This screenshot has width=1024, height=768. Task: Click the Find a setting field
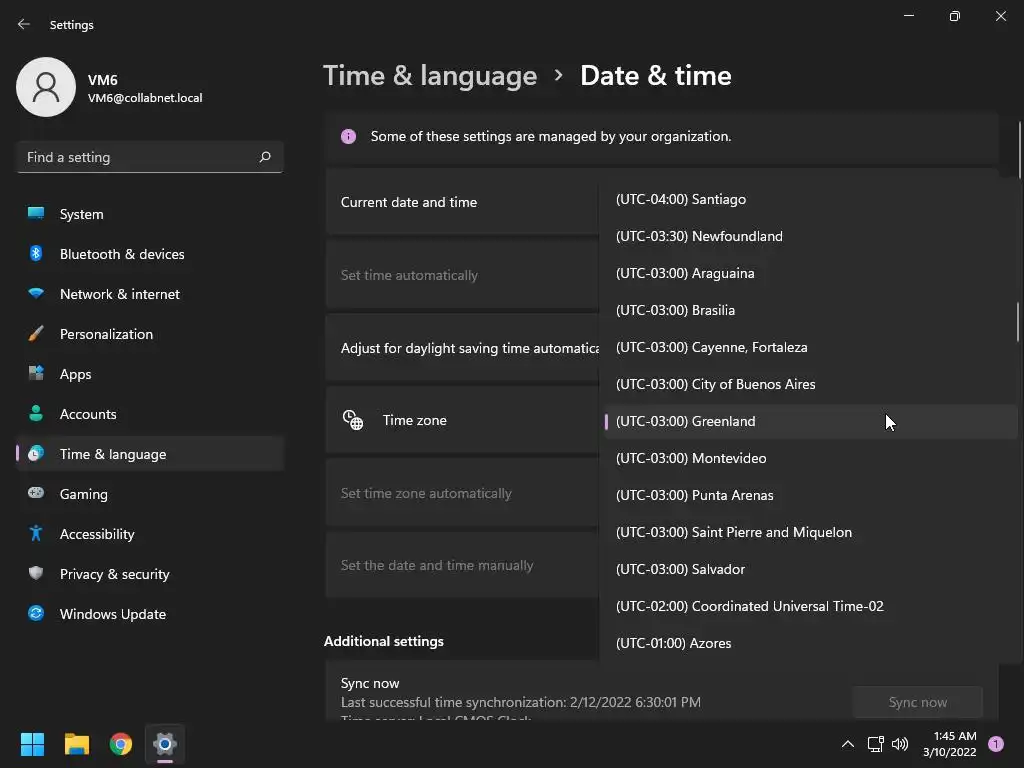[150, 157]
